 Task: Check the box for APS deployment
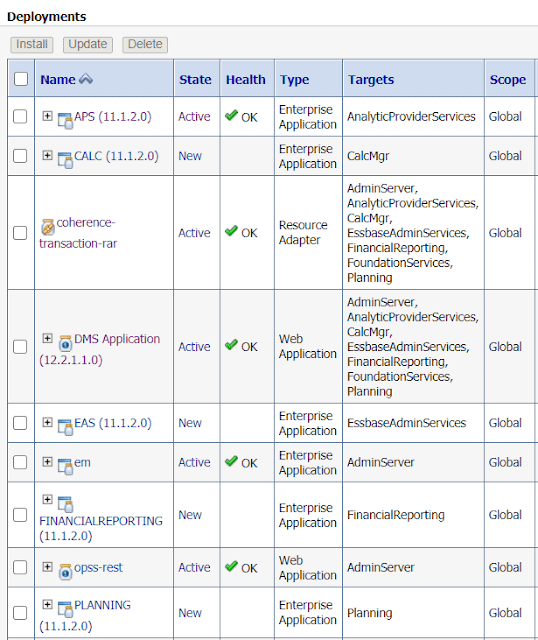click(x=20, y=116)
